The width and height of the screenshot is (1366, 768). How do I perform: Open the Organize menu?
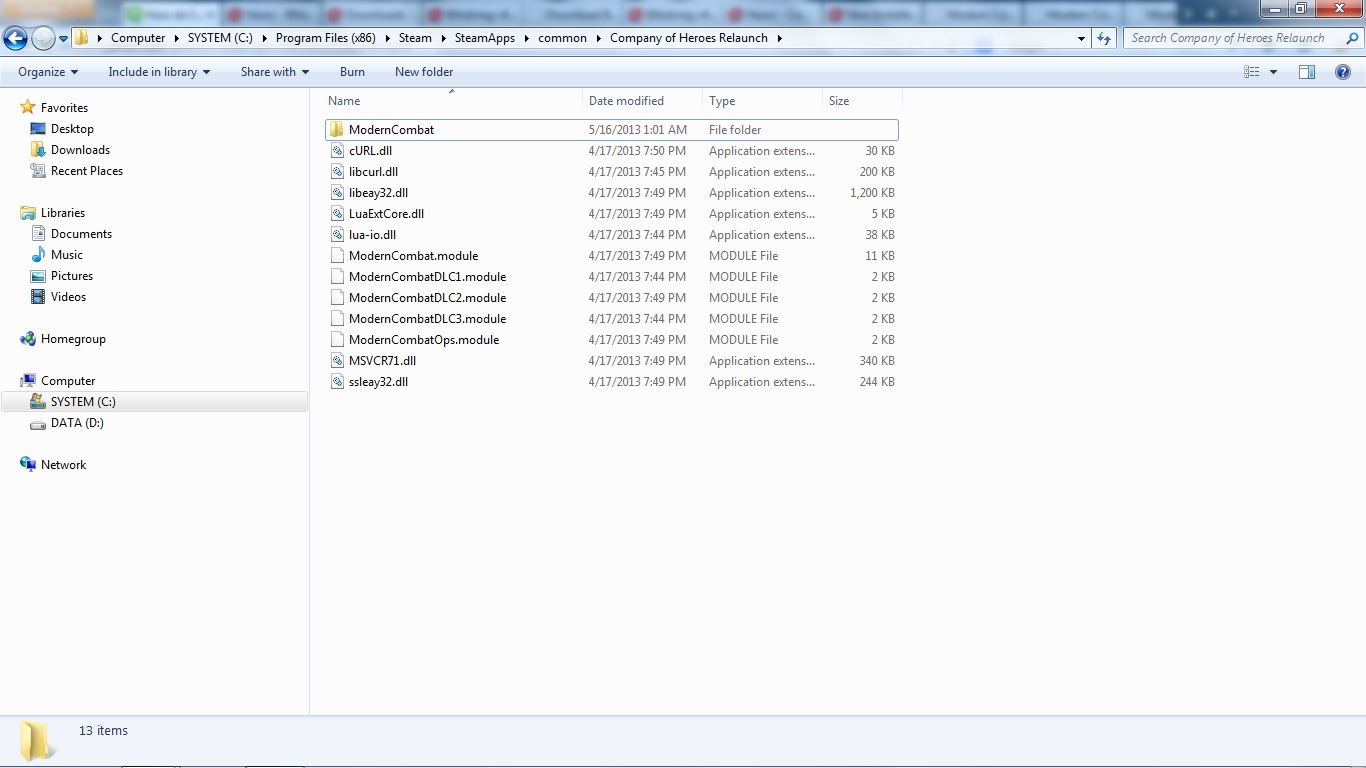click(x=48, y=72)
